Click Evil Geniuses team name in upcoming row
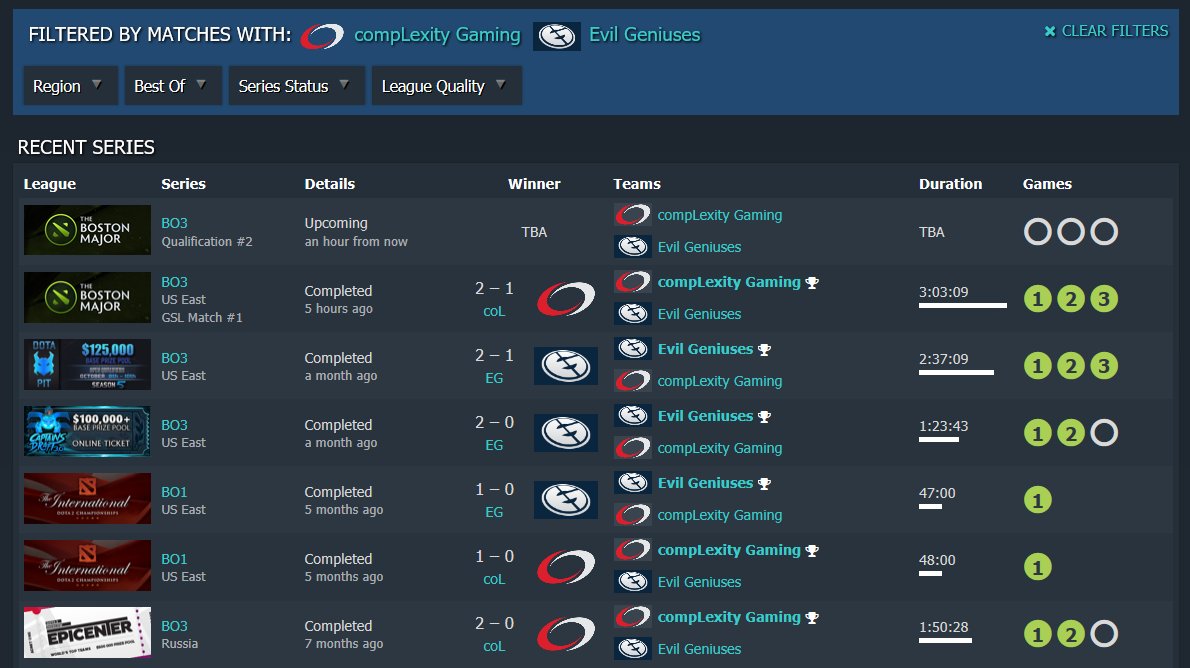Viewport: 1190px width, 668px height. point(699,247)
